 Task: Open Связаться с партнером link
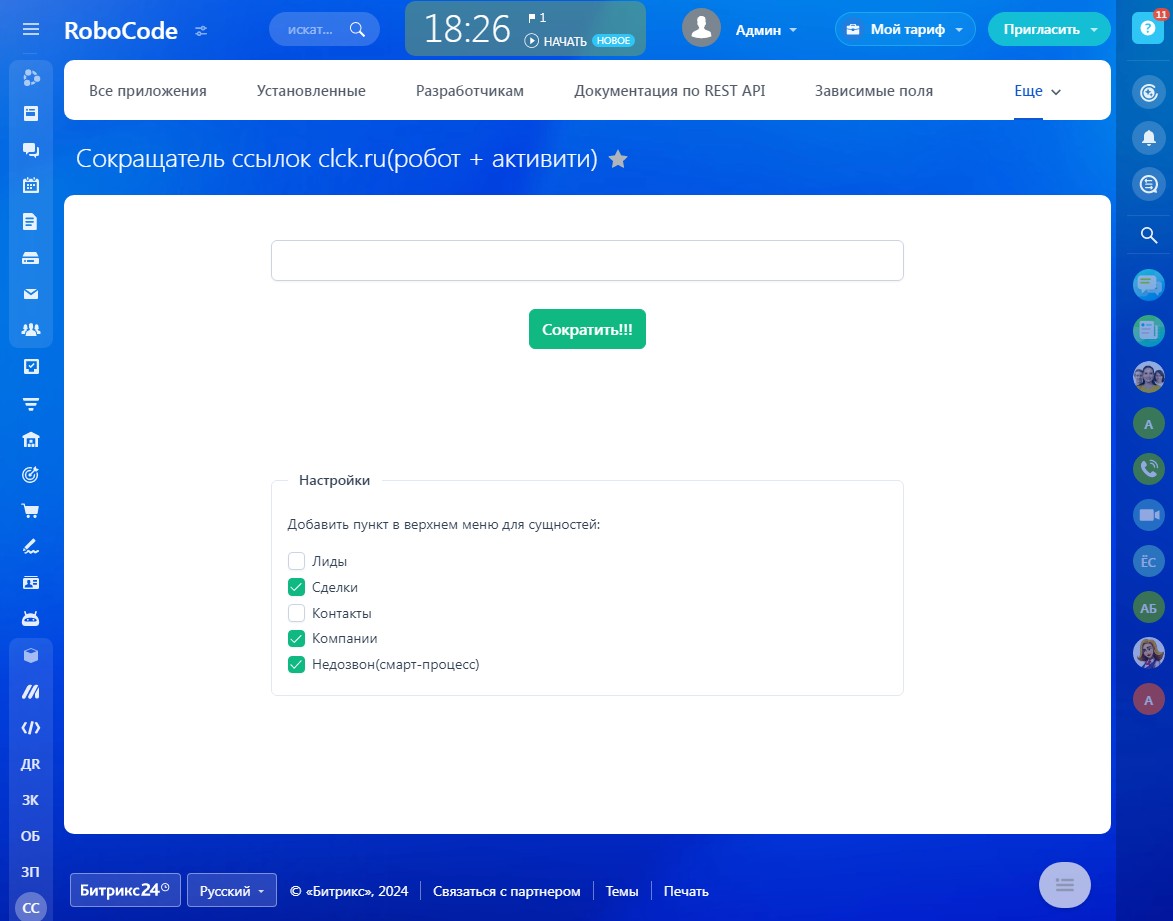pos(506,891)
